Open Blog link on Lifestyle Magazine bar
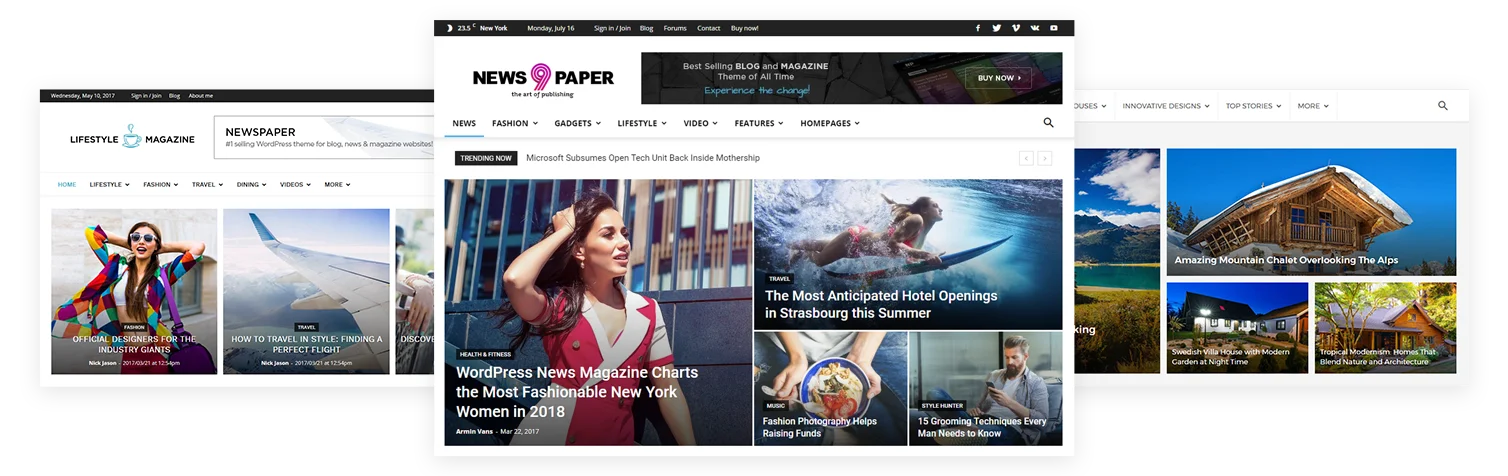This screenshot has height=476, width=1508. click(174, 96)
